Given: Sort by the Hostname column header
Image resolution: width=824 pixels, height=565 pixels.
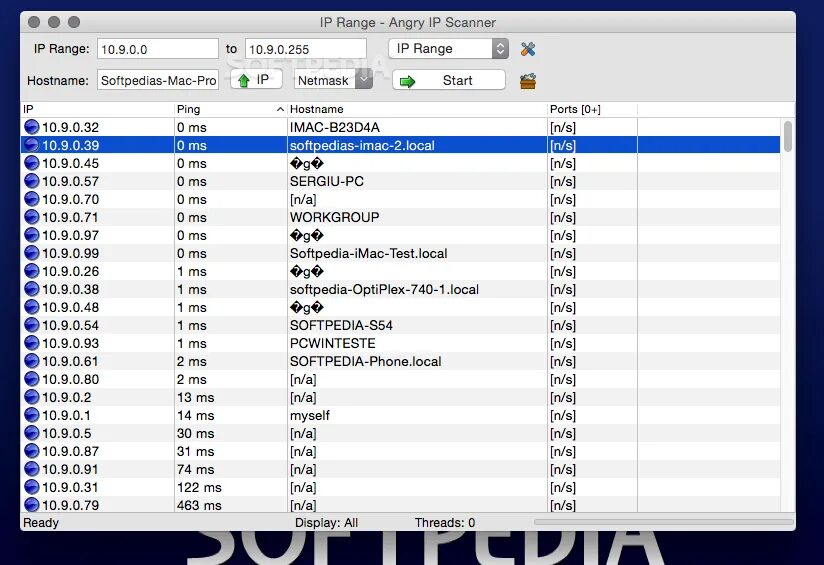Looking at the screenshot, I should tap(417, 109).
